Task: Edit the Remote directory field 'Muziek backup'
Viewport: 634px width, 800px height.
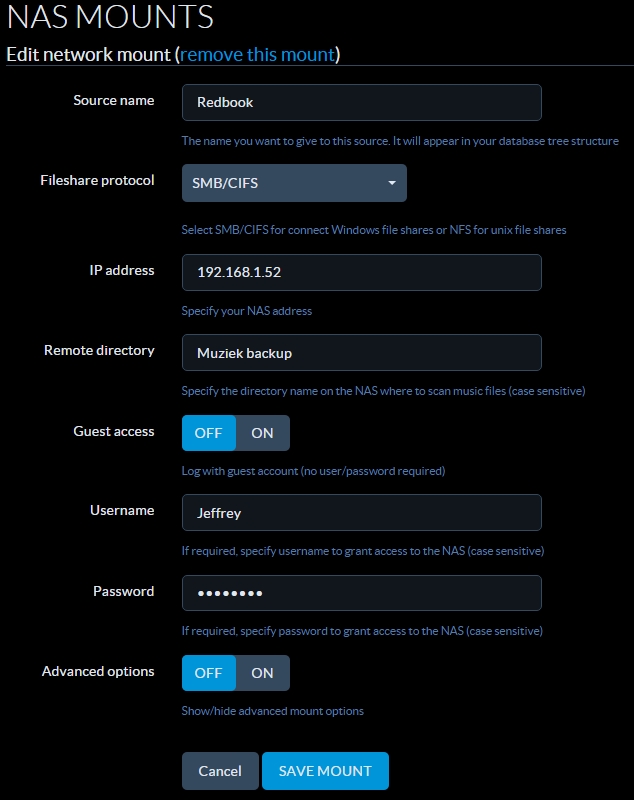Action: [361, 352]
